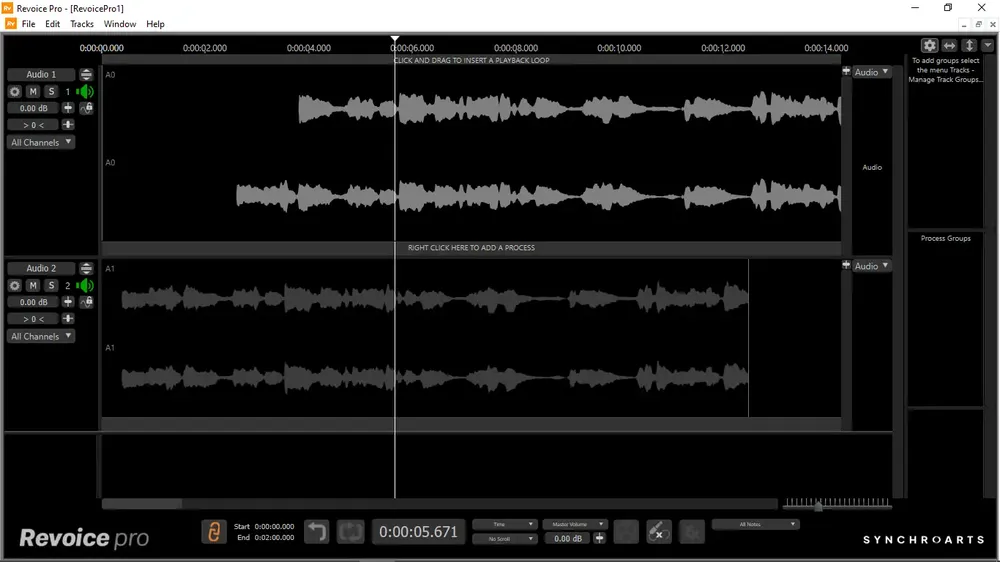
Task: Open the top-right display settings gear
Action: click(929, 46)
